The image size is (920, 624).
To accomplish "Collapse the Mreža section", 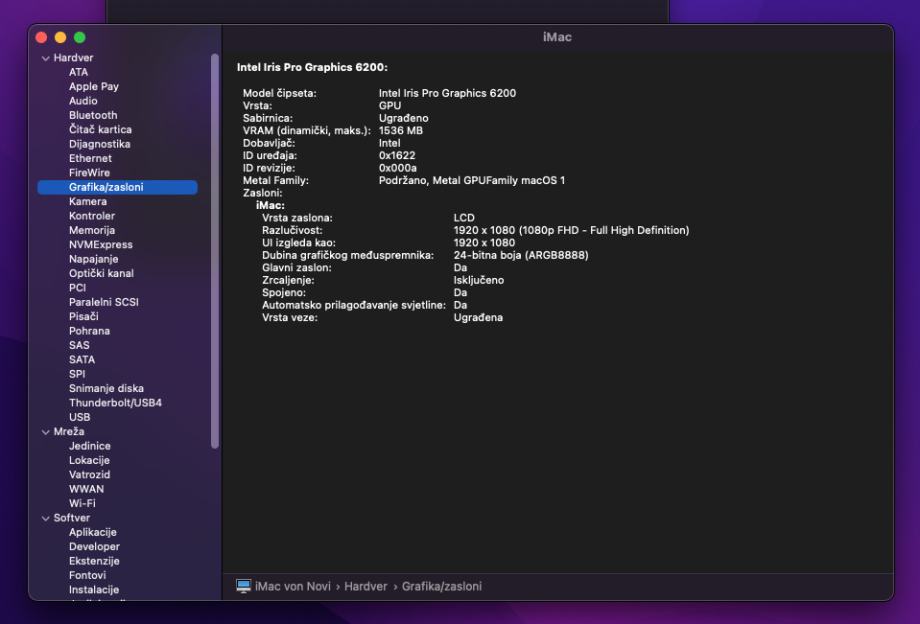I will click(x=46, y=432).
